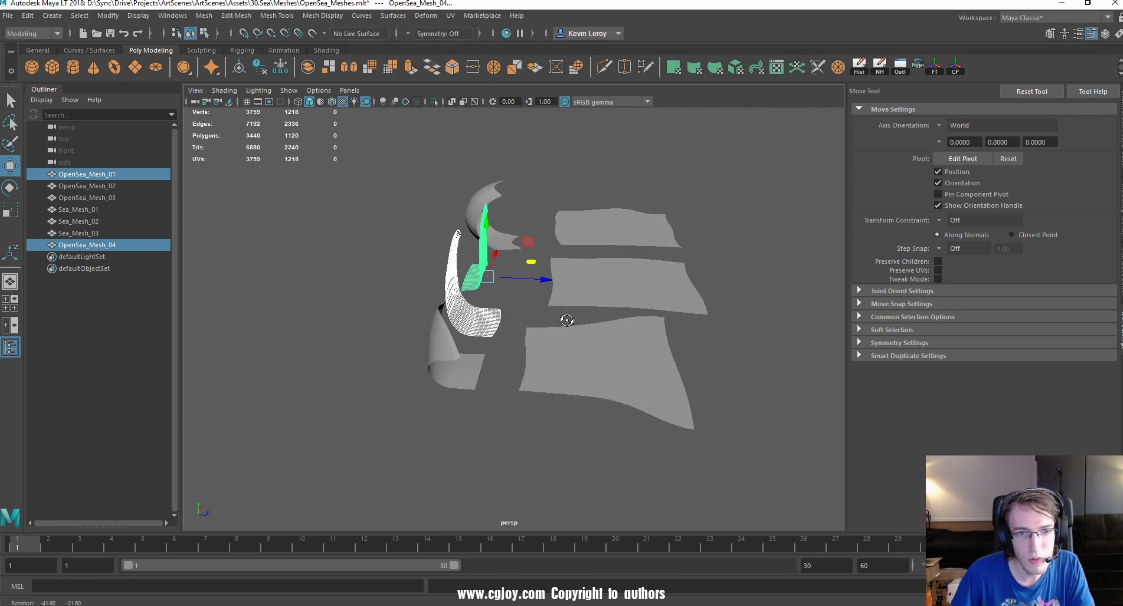Screen dimensions: 1123x606
Task: Open the Modeling menu set dropdown
Action: click(x=34, y=33)
